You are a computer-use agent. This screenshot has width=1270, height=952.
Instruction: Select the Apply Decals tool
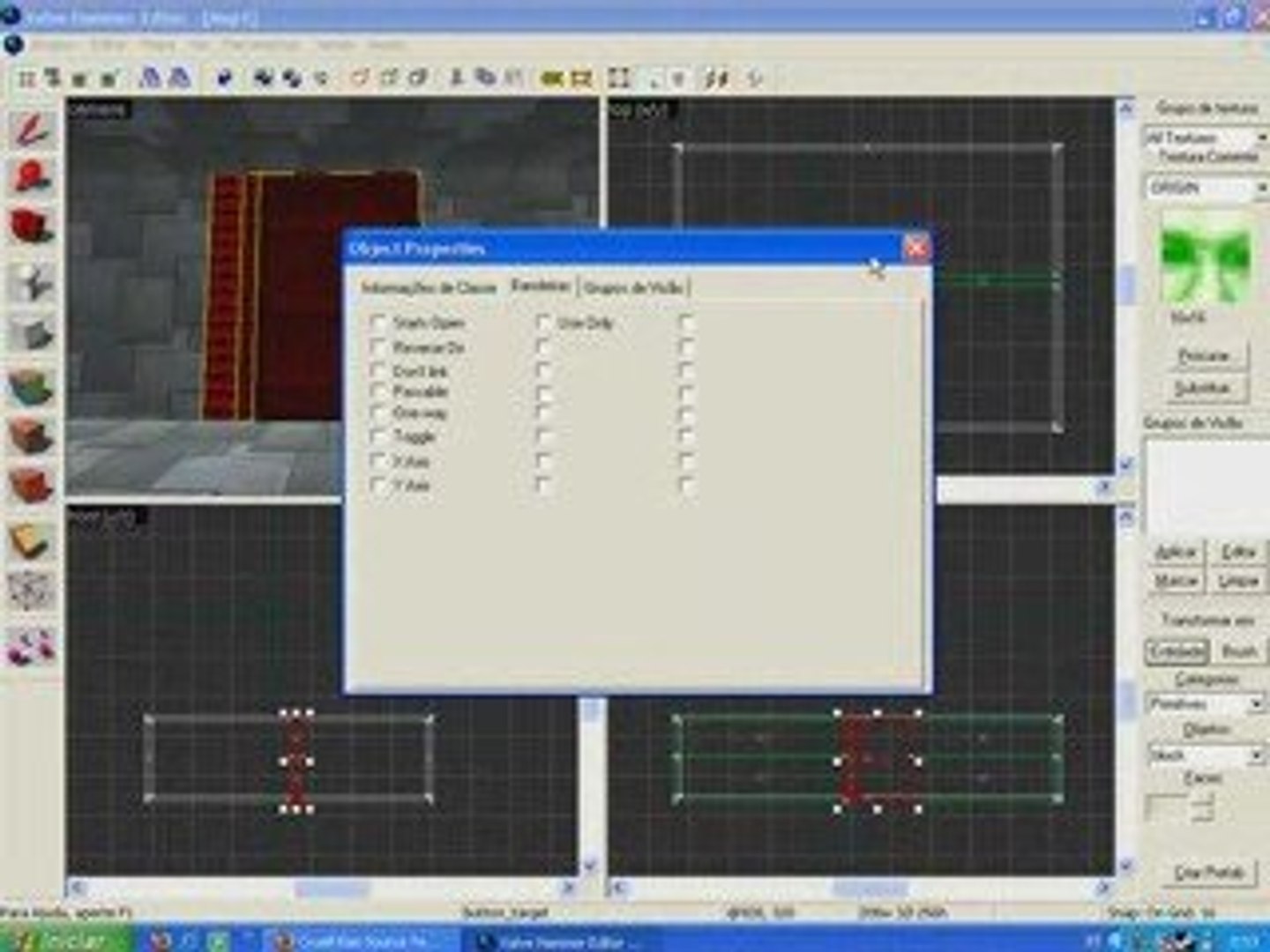click(x=33, y=485)
